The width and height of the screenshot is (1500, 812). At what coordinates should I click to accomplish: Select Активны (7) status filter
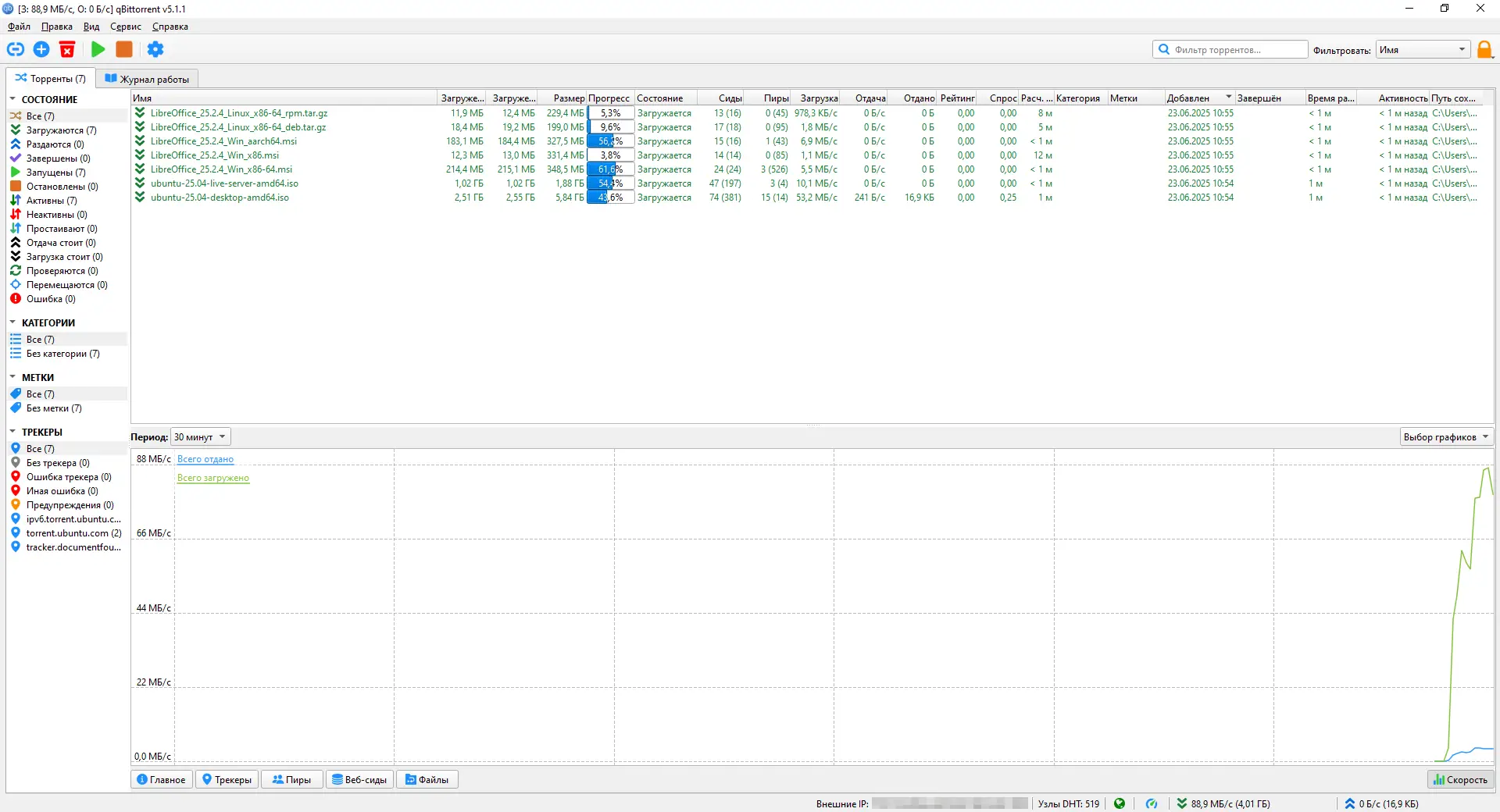(52, 201)
